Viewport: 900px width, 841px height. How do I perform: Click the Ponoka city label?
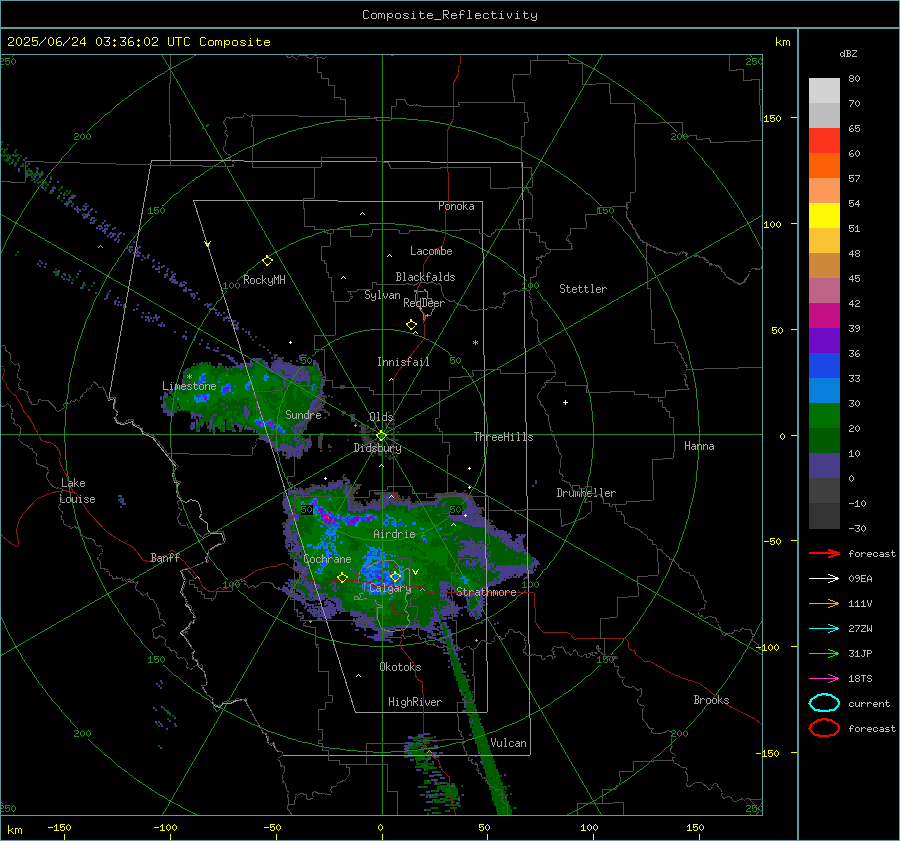[456, 206]
